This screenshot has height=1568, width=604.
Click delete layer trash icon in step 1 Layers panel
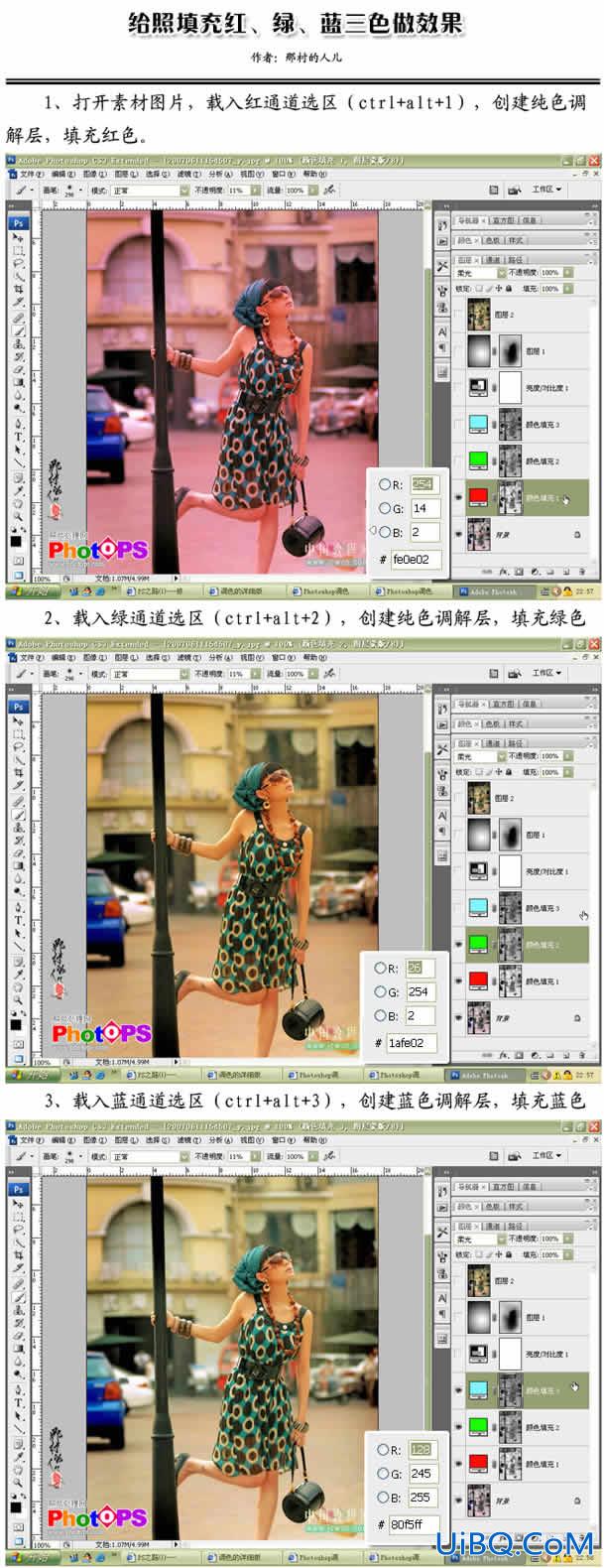pyautogui.click(x=582, y=572)
